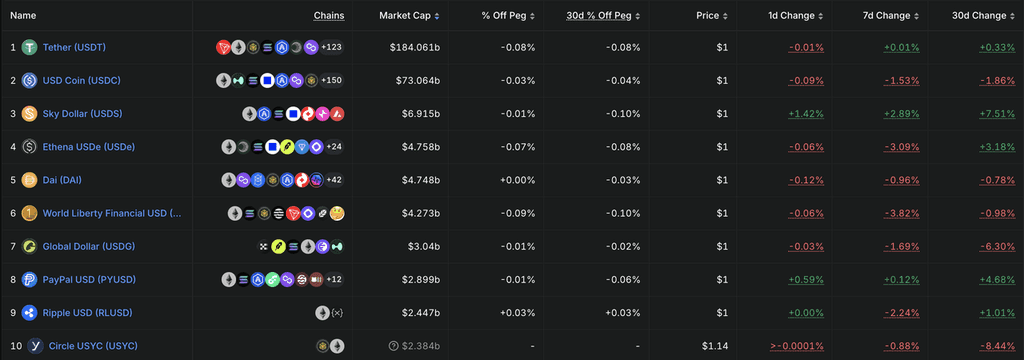Open the Global Dollar (USDG) link
1024x360 pixels.
[89, 246]
